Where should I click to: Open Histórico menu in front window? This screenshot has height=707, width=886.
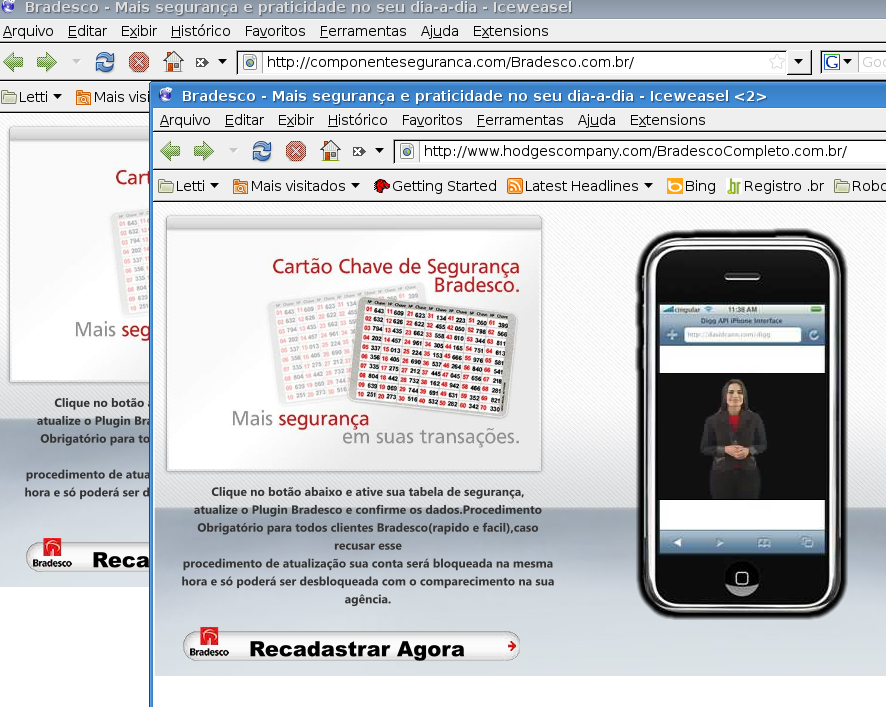[x=358, y=120]
